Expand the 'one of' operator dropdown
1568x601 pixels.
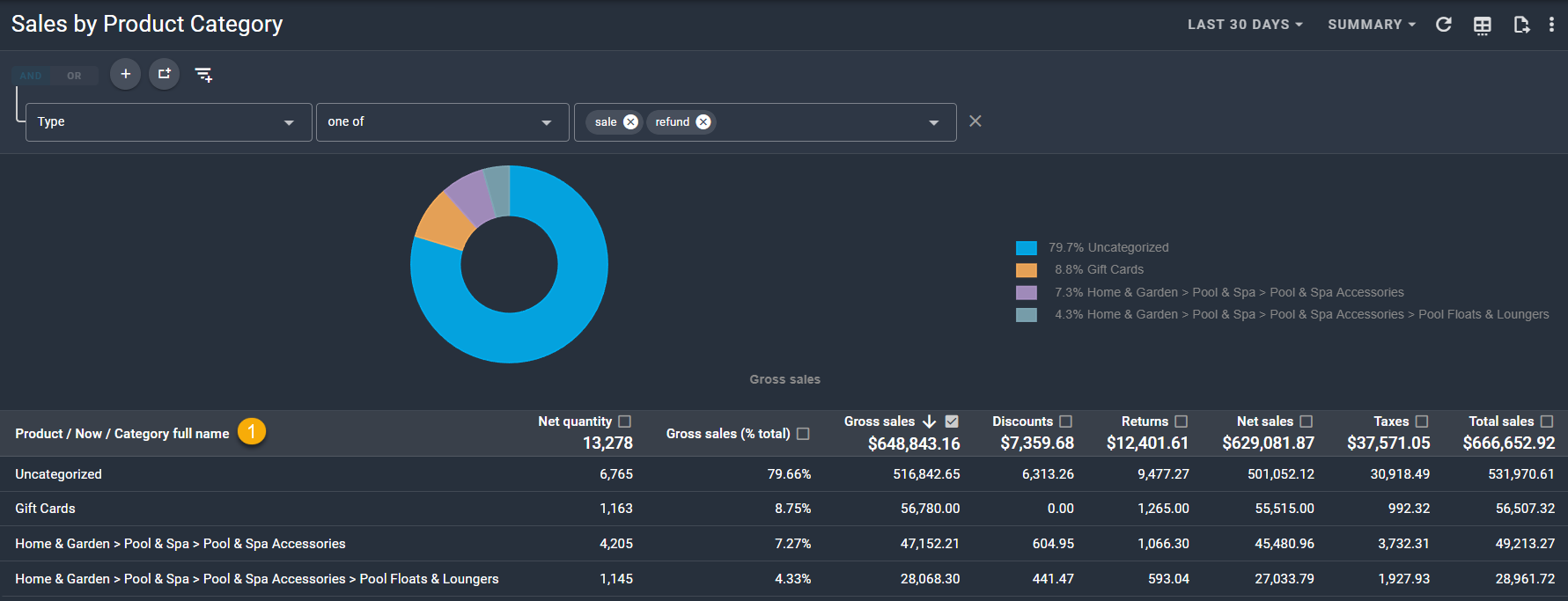click(438, 122)
